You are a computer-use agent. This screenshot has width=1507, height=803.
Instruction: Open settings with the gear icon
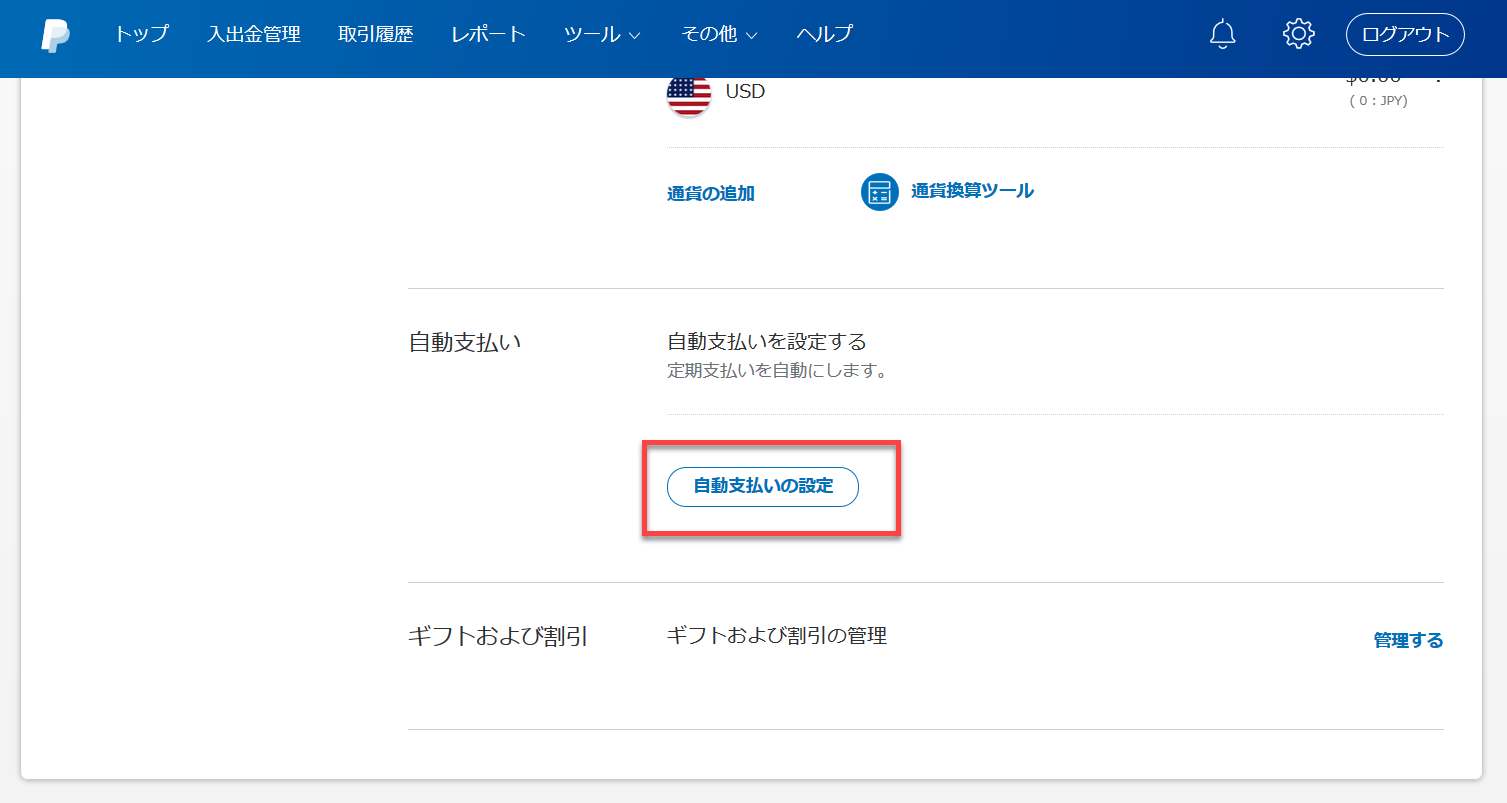pyautogui.click(x=1297, y=35)
